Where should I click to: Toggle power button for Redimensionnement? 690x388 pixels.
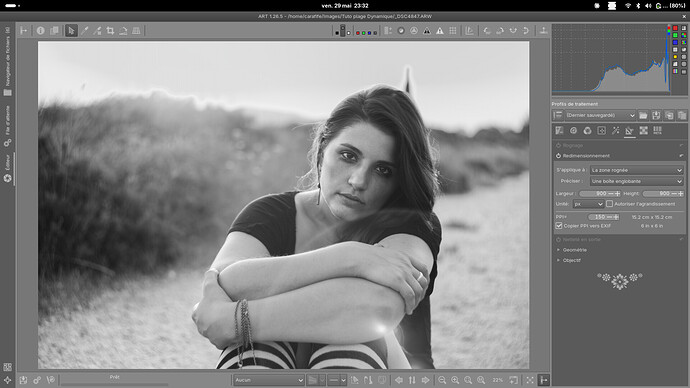coord(558,156)
